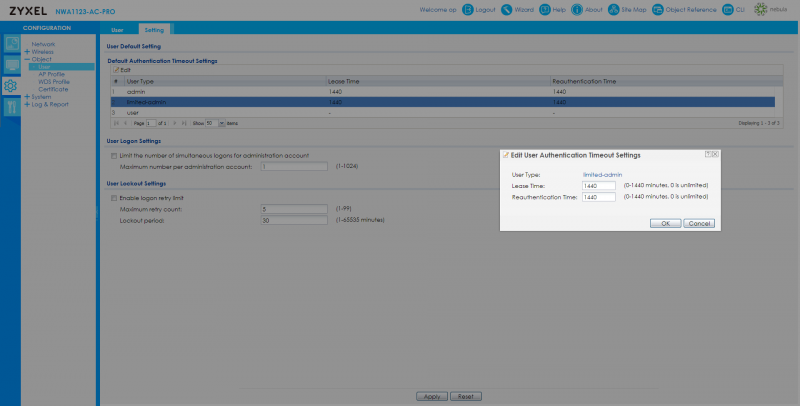The image size is (800, 406).
Task: Click the limited-admin value in the dialog
Action: [603, 174]
